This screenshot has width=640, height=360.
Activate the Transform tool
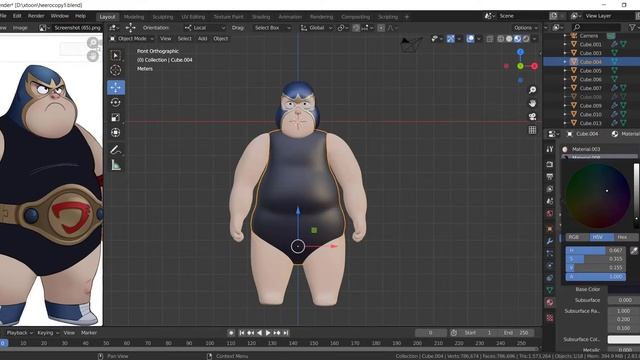(116, 133)
